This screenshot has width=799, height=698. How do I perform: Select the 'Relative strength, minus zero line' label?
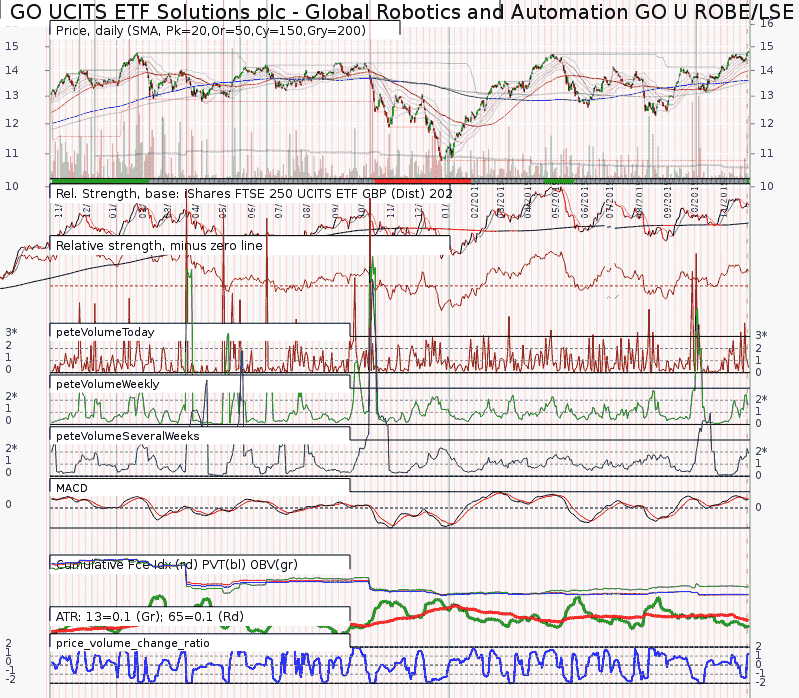[159, 246]
